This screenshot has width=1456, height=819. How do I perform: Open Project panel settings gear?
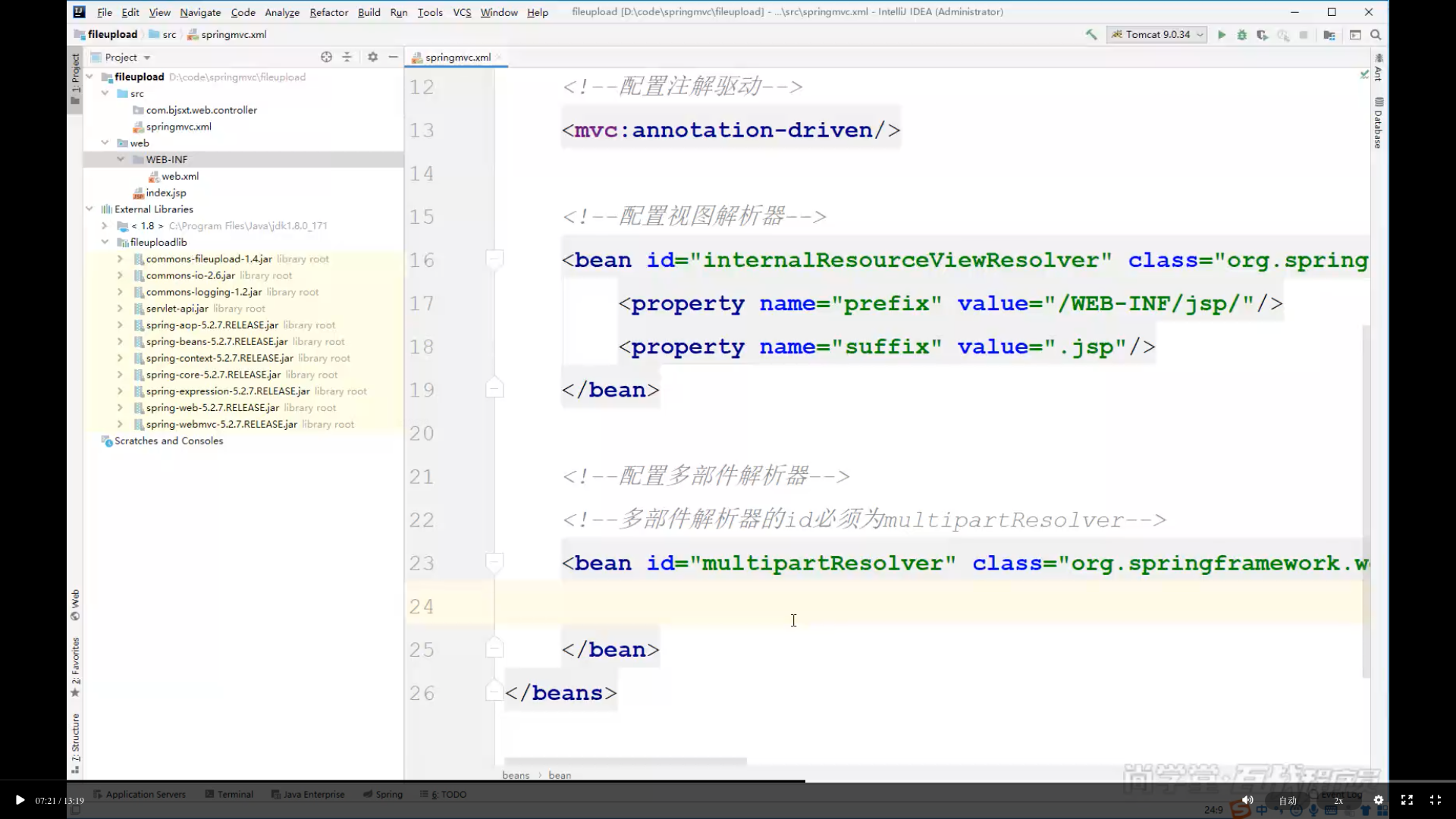372,57
